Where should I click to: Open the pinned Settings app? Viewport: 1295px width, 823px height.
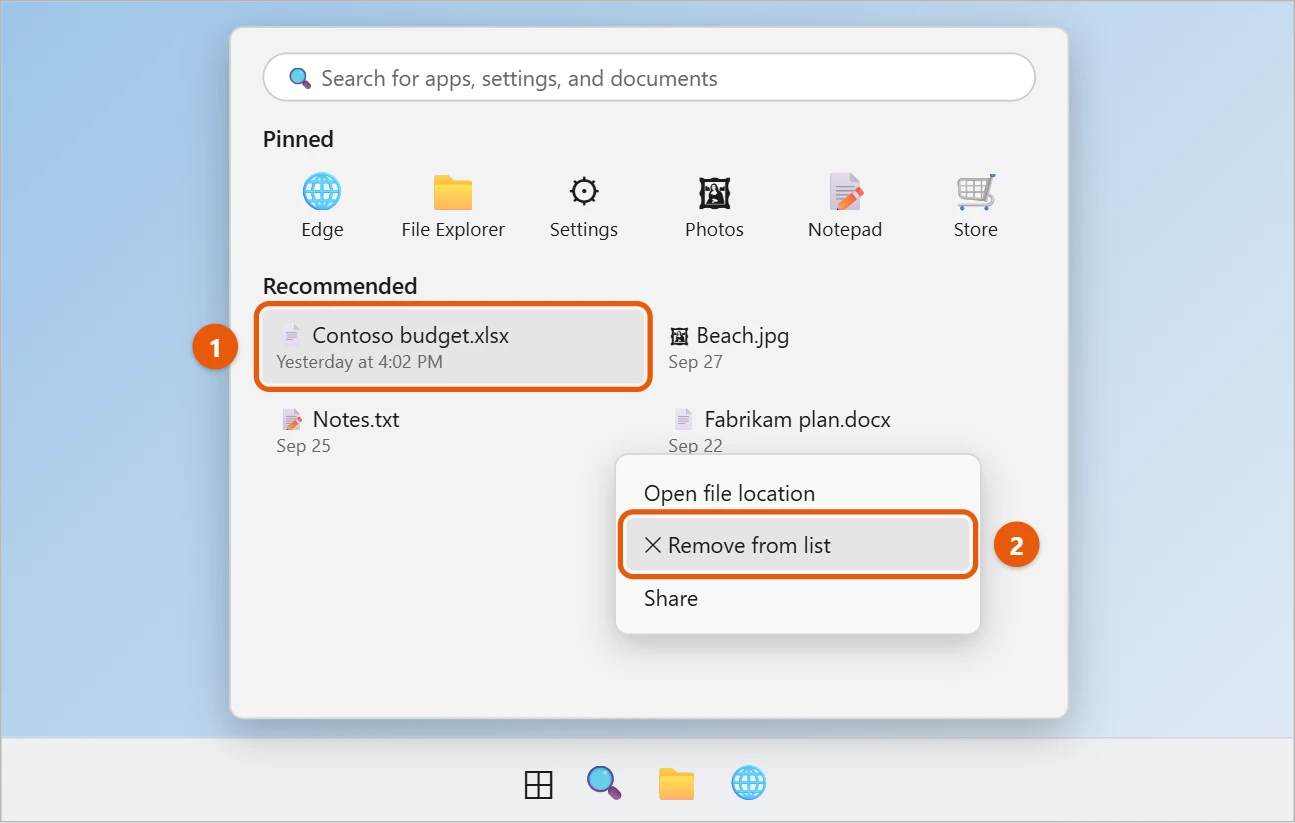pyautogui.click(x=584, y=206)
